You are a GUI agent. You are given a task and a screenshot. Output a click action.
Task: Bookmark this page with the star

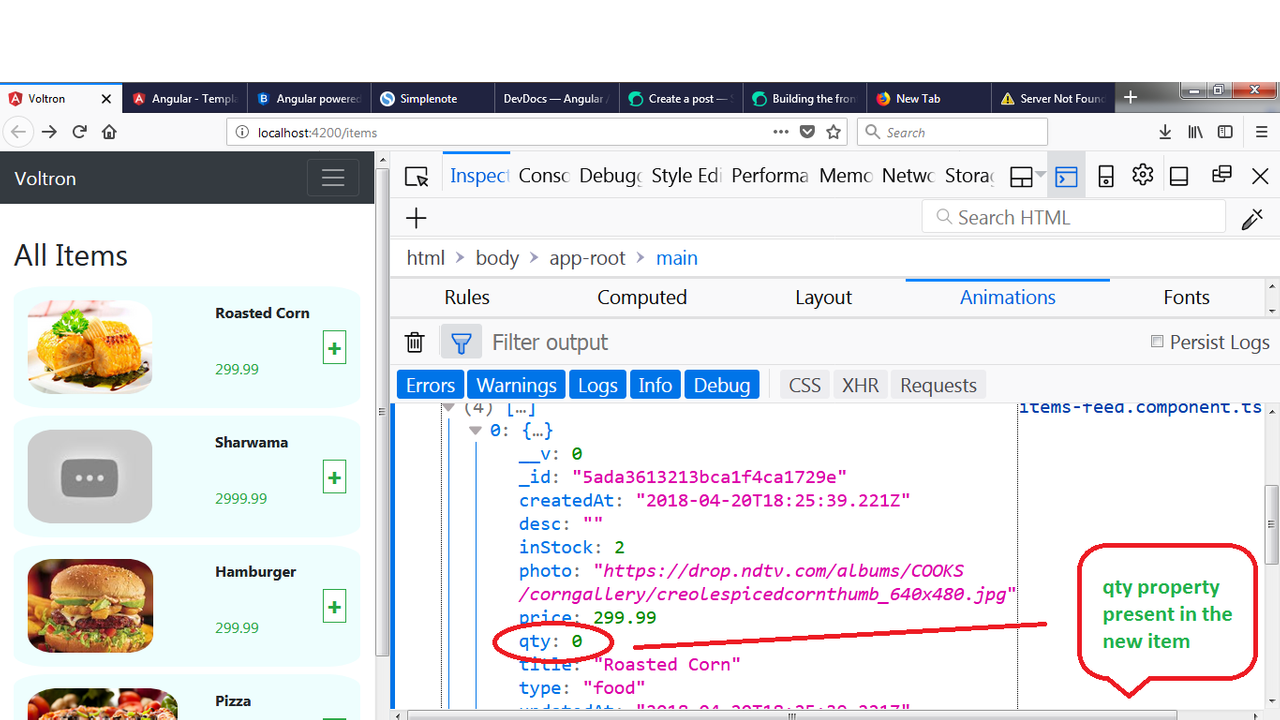(833, 132)
